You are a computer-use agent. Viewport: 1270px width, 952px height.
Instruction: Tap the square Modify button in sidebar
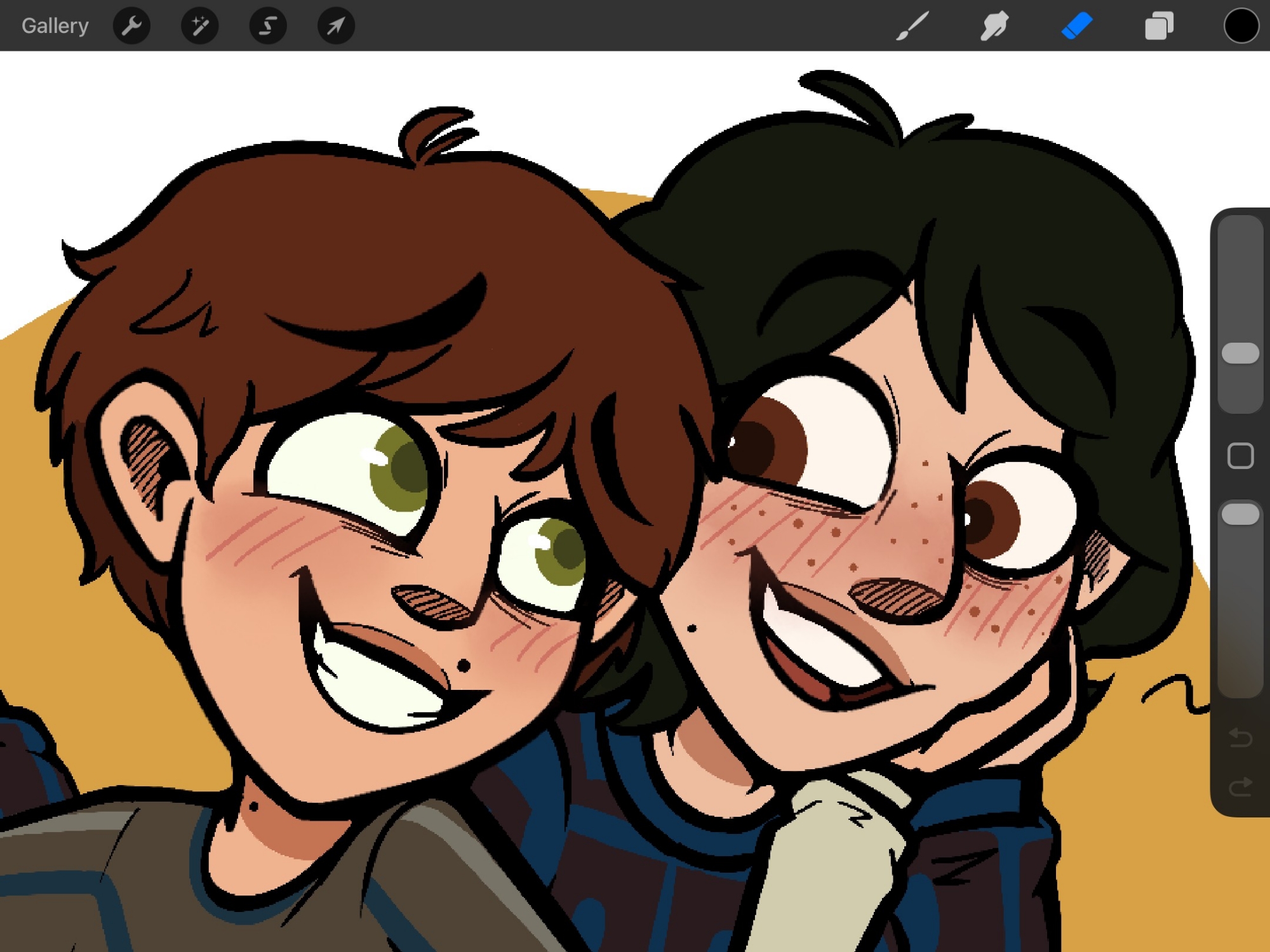[x=1240, y=456]
